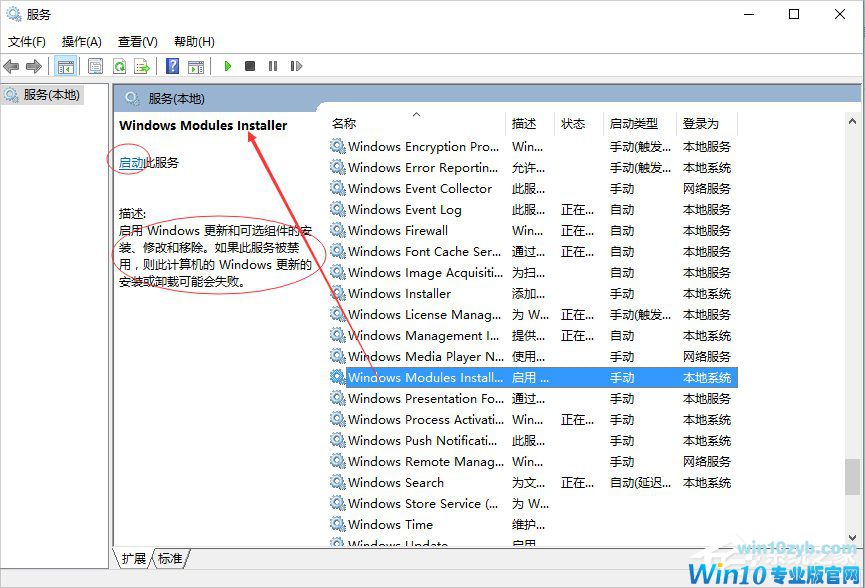The width and height of the screenshot is (865, 588).
Task: Open Help from the toolbar question mark icon
Action: [171, 66]
